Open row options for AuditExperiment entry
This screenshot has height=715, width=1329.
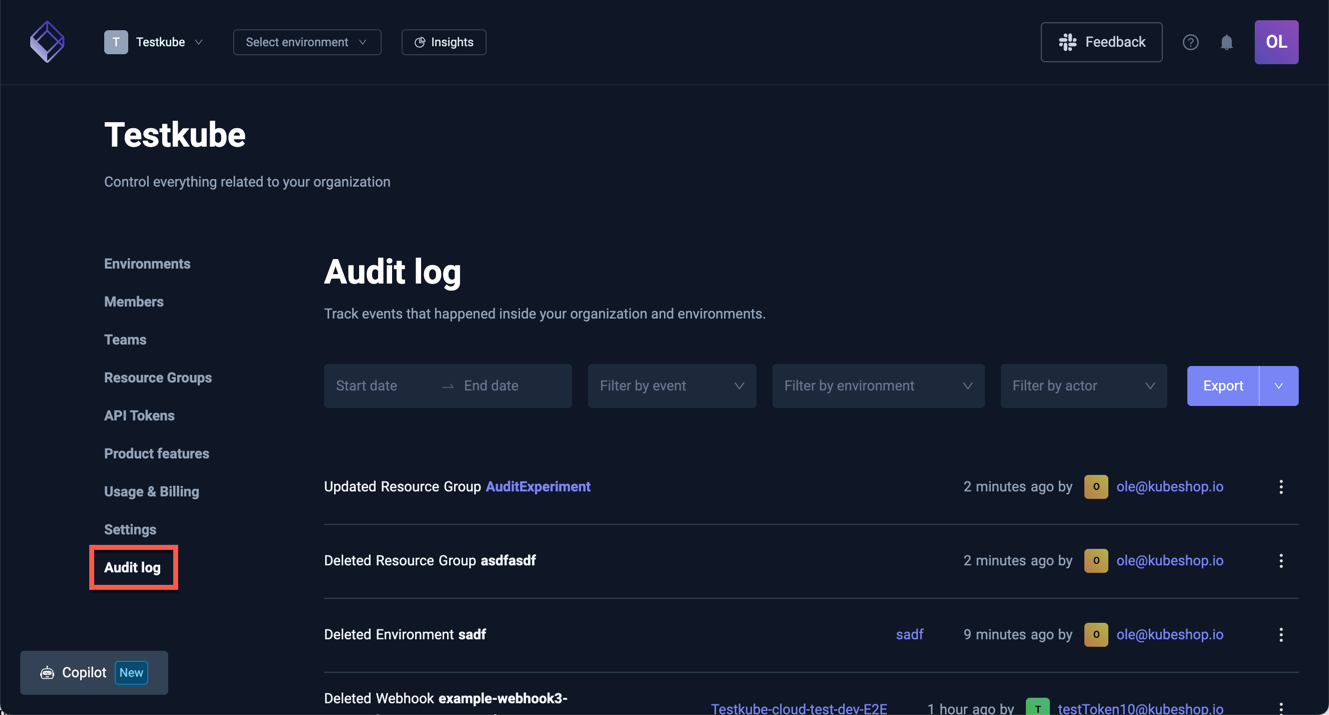(x=1281, y=486)
